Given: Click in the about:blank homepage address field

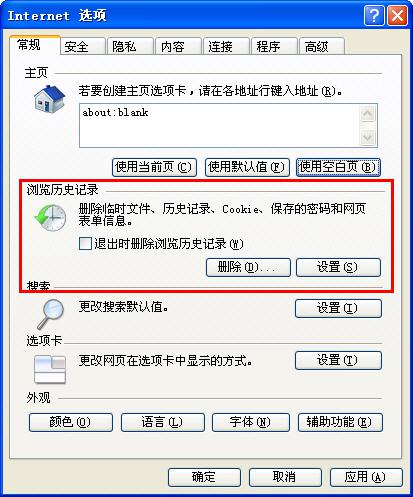Looking at the screenshot, I should point(219,125).
